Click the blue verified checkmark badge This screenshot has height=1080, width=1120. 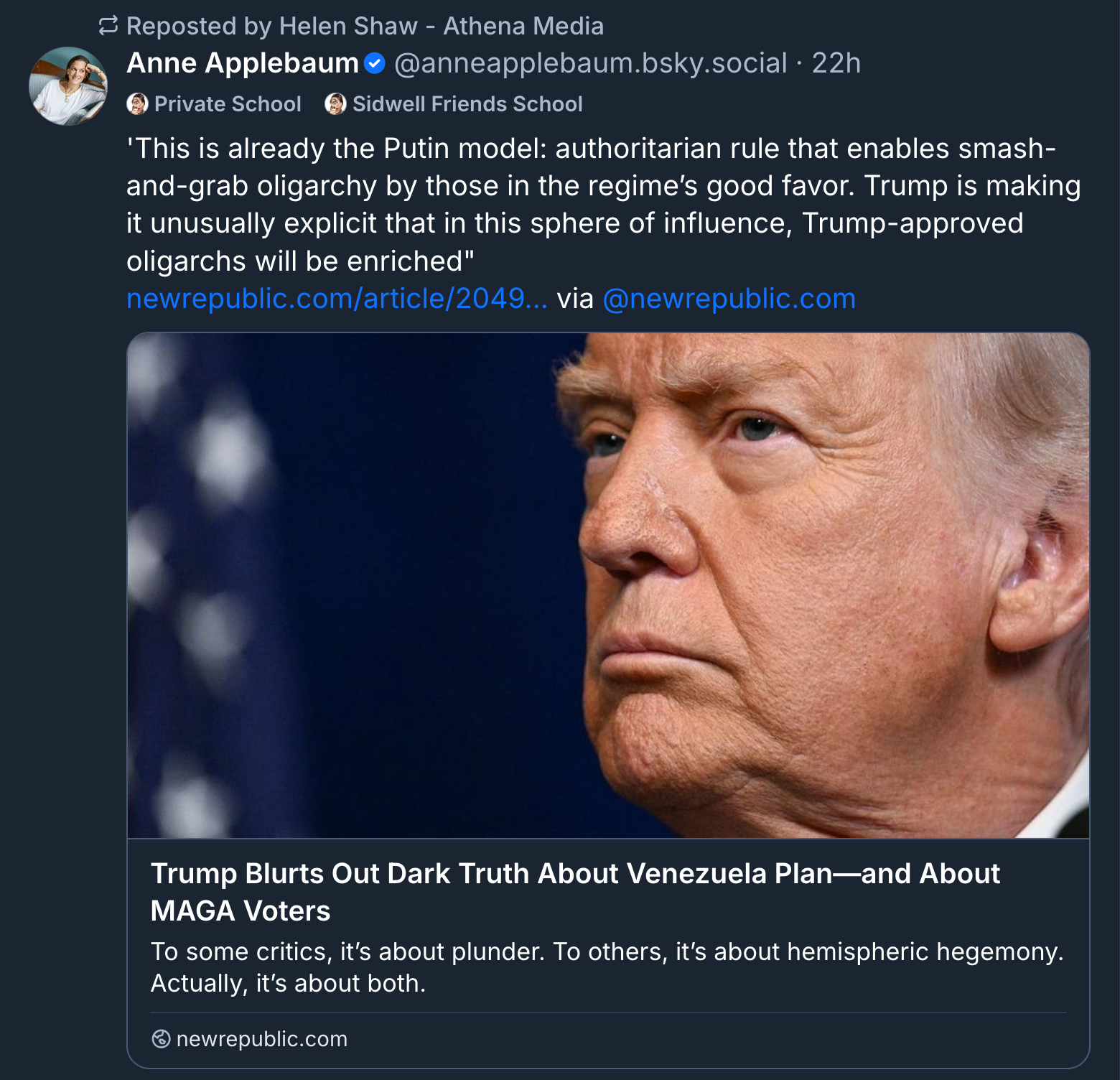tap(375, 64)
